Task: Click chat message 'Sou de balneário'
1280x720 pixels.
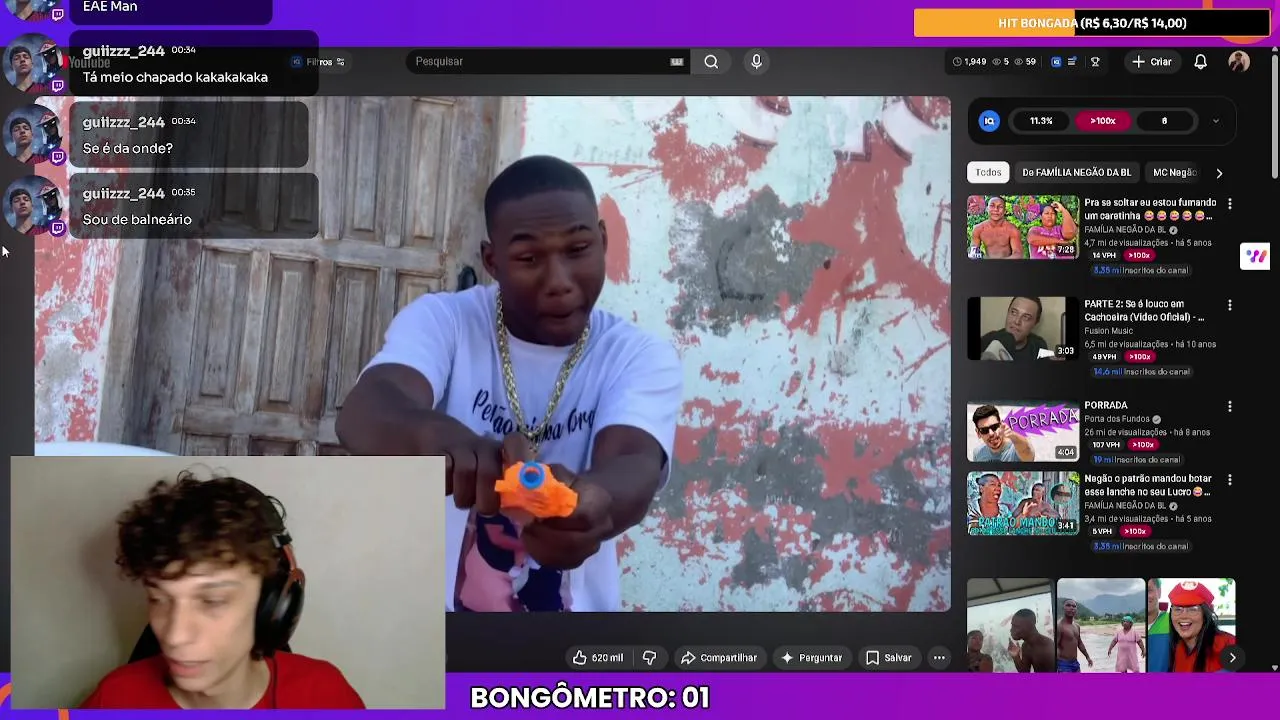Action: click(137, 219)
